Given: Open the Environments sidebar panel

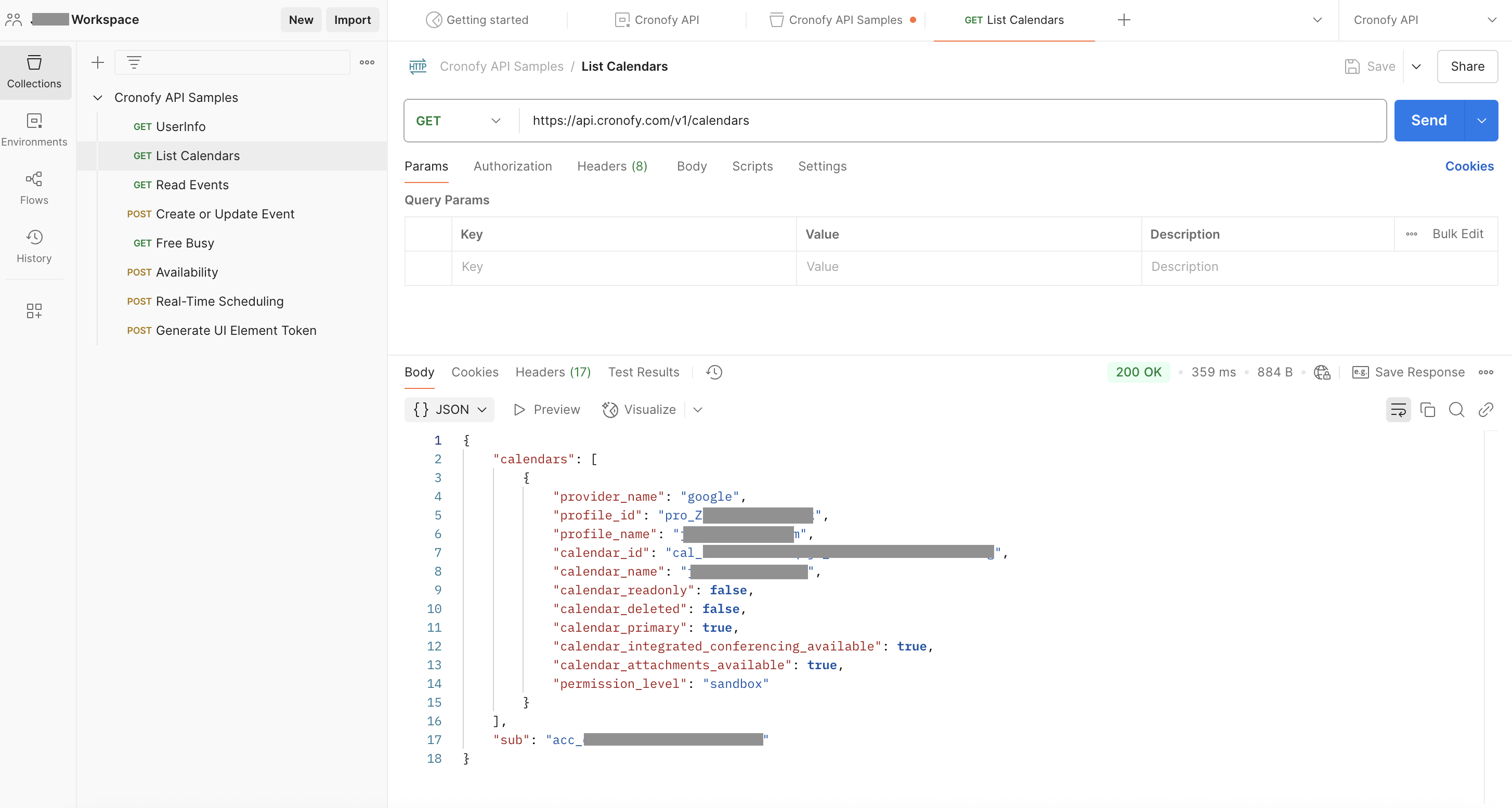Looking at the screenshot, I should 35,131.
